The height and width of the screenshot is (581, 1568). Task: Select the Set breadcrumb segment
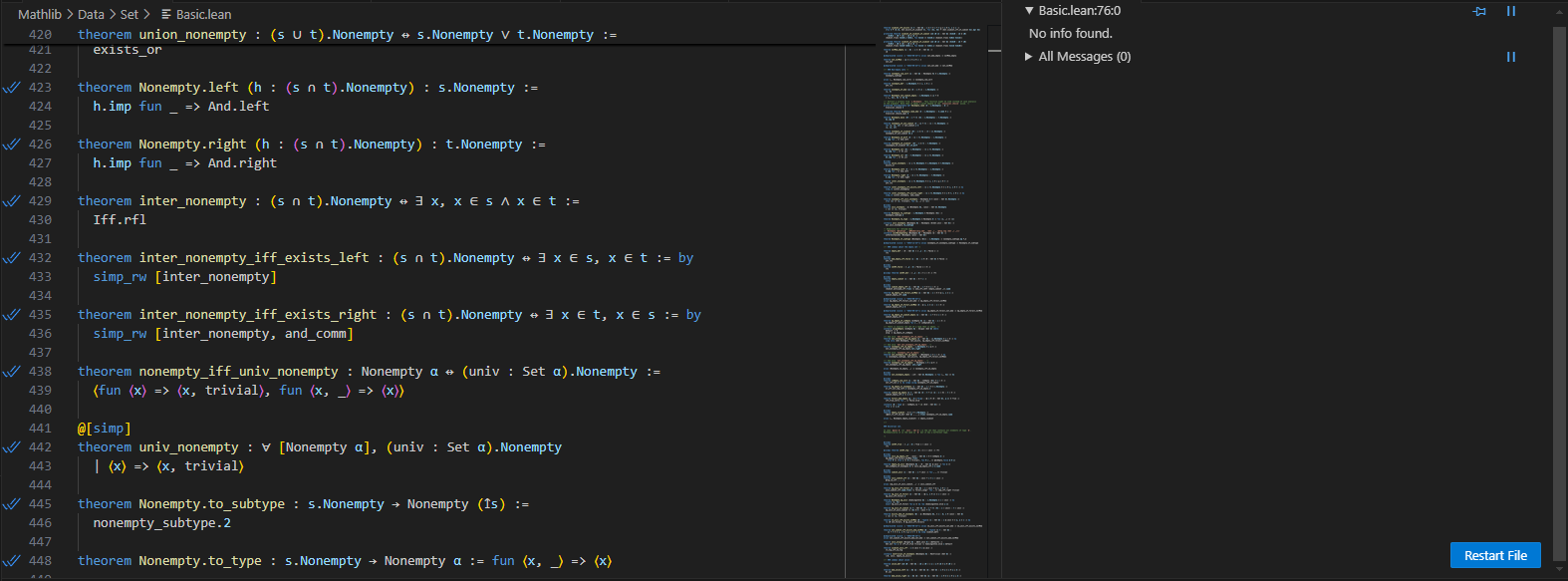point(130,14)
